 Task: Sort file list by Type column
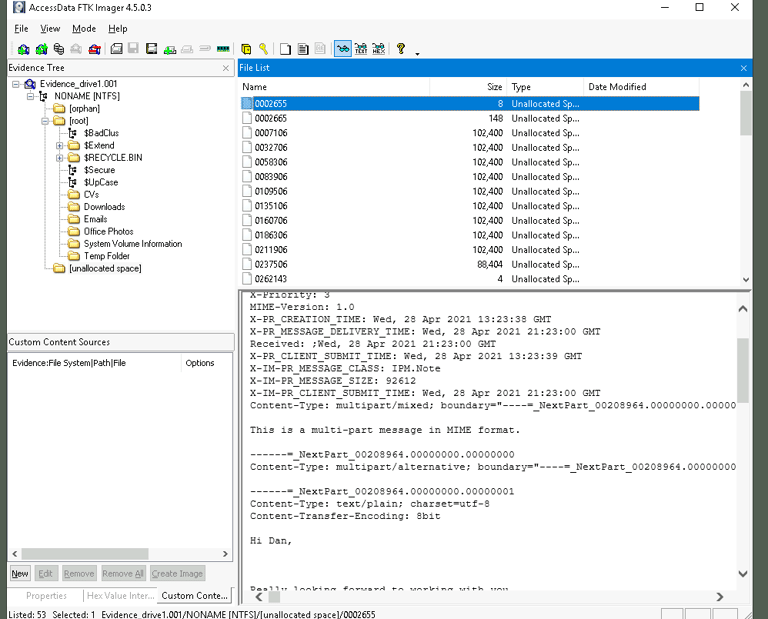pyautogui.click(x=545, y=87)
